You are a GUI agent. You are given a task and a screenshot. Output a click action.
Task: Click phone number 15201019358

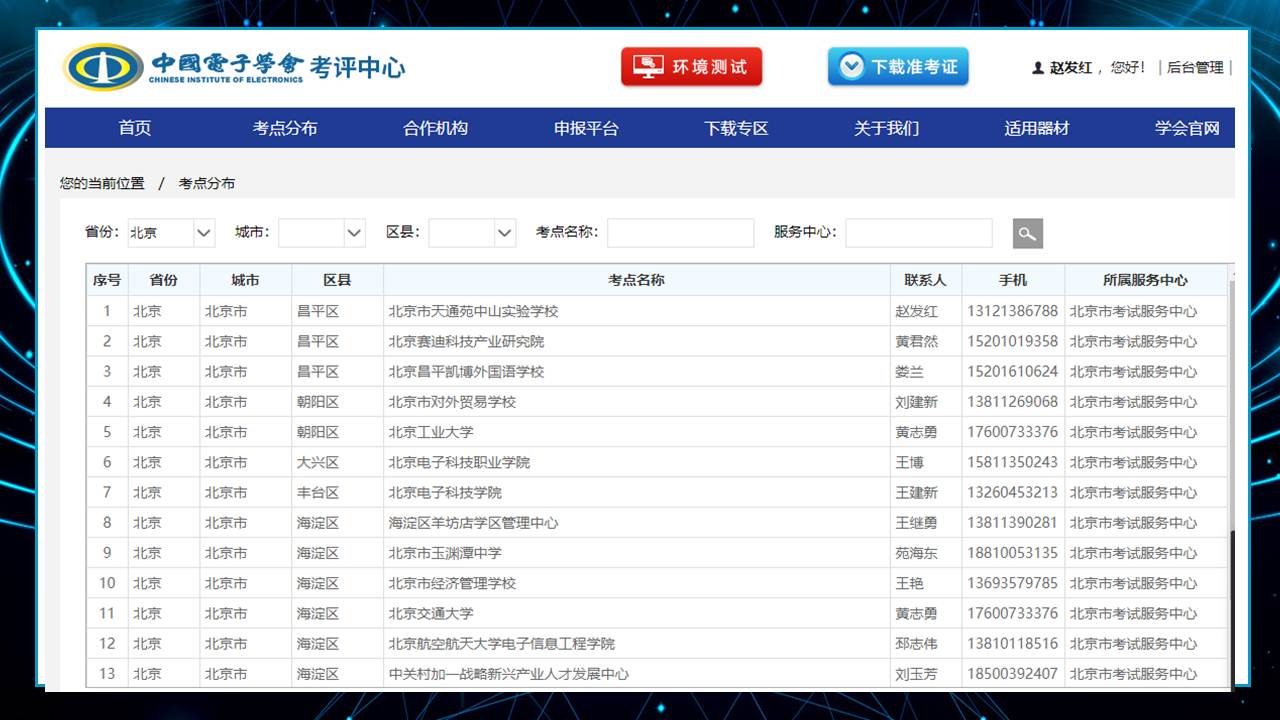pyautogui.click(x=1012, y=341)
